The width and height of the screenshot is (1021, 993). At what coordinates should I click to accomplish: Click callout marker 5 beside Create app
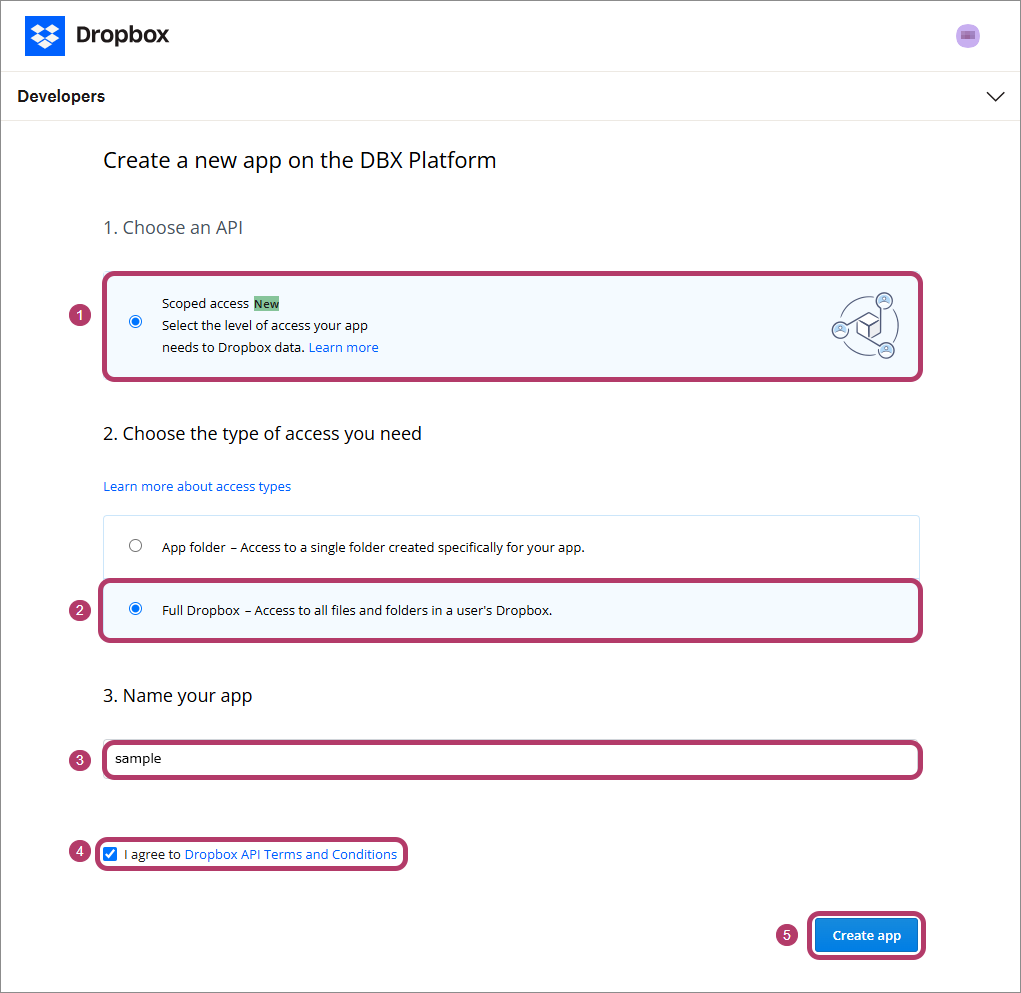tap(787, 935)
